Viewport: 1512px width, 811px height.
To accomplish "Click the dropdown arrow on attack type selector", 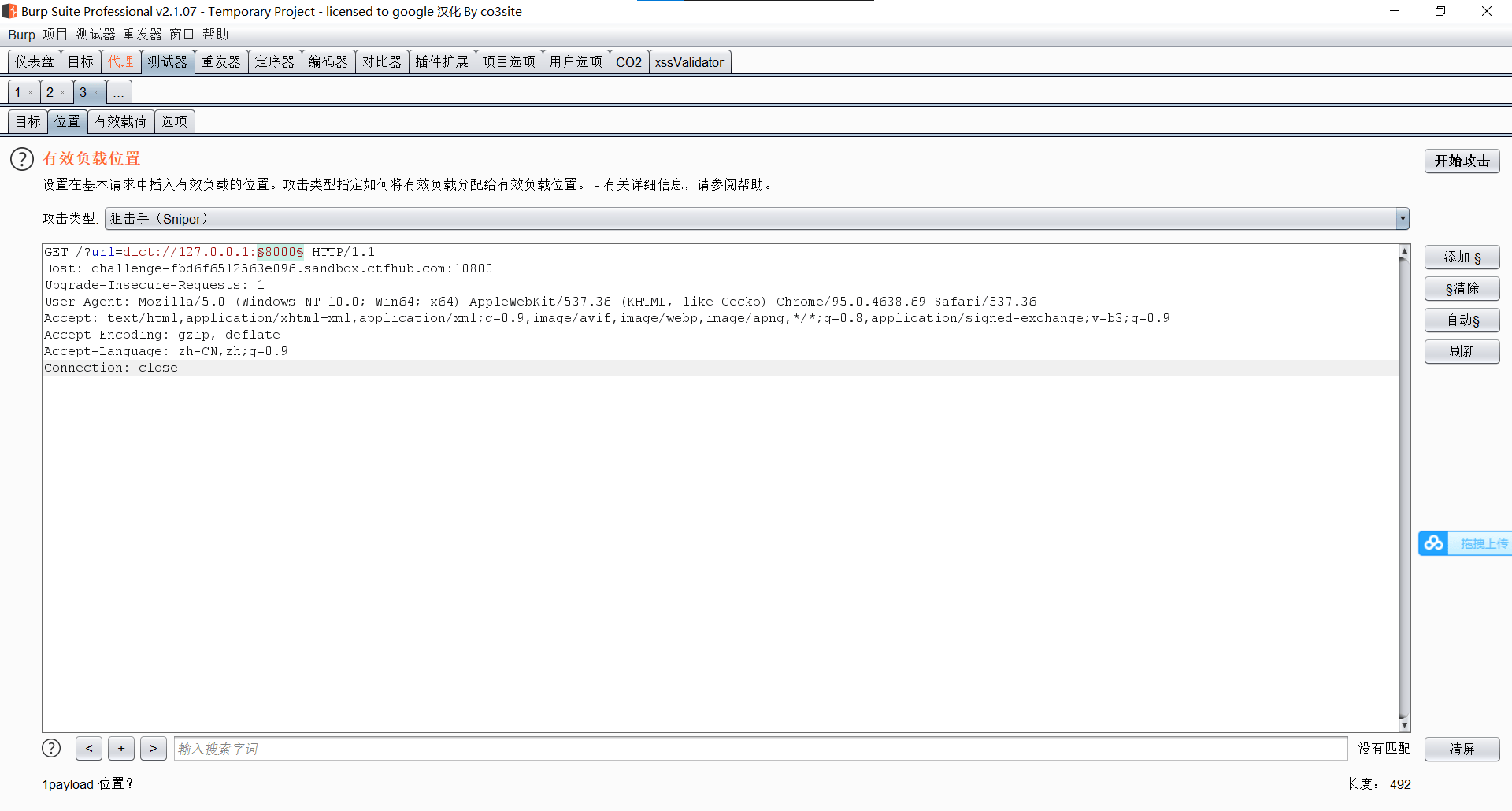I will pyautogui.click(x=1403, y=218).
